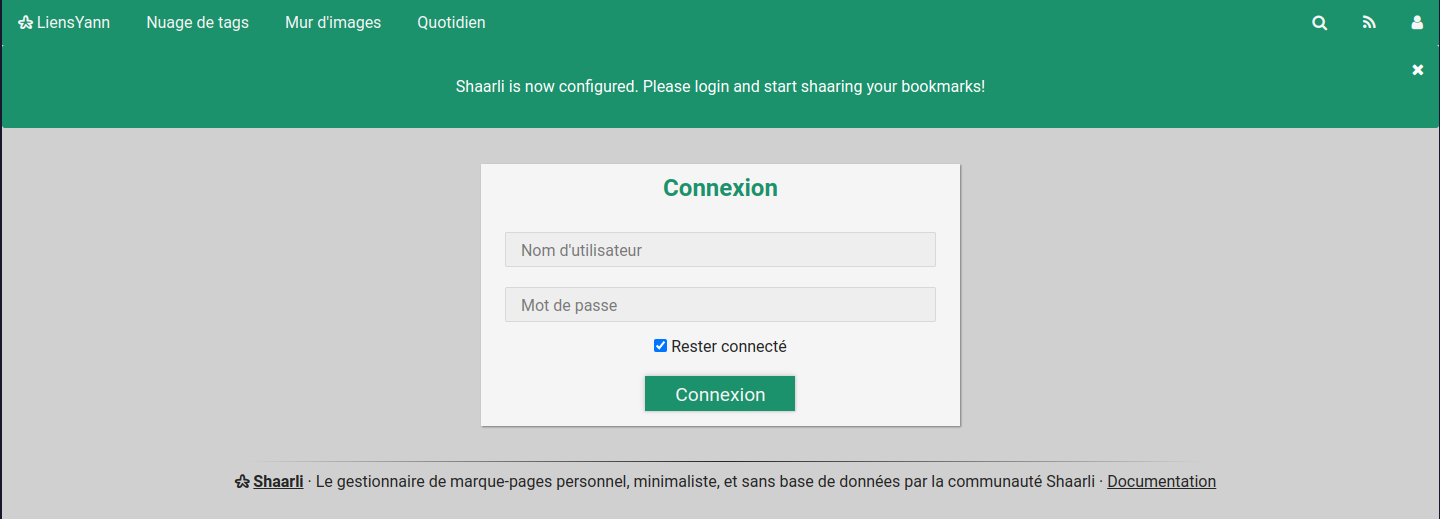1440x519 pixels.
Task: Click the Shaarli logo icon beside LiensYann
Action: coord(26,23)
